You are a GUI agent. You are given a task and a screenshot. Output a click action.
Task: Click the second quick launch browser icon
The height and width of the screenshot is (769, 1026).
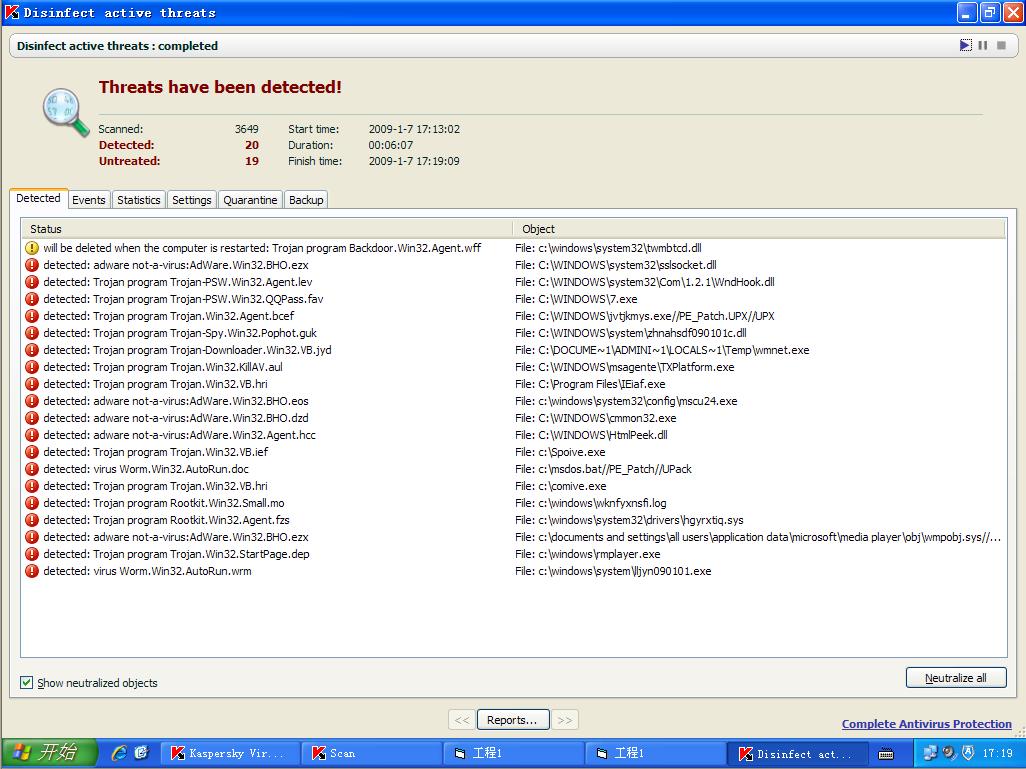pyautogui.click(x=141, y=753)
